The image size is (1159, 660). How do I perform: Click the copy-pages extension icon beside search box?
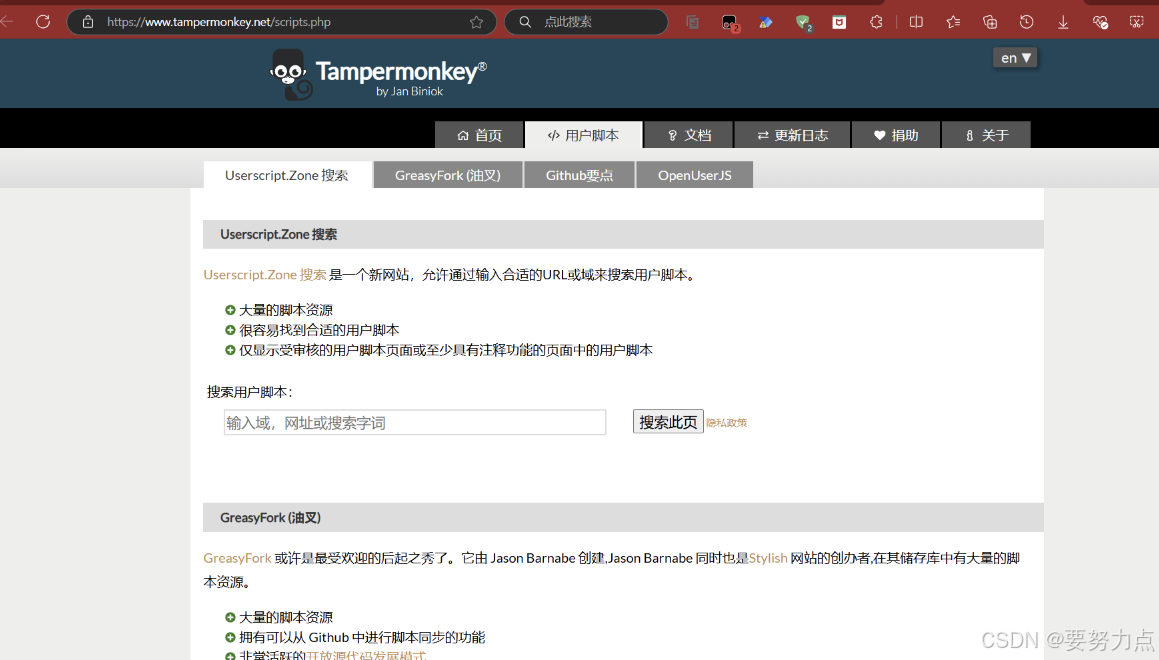(693, 22)
